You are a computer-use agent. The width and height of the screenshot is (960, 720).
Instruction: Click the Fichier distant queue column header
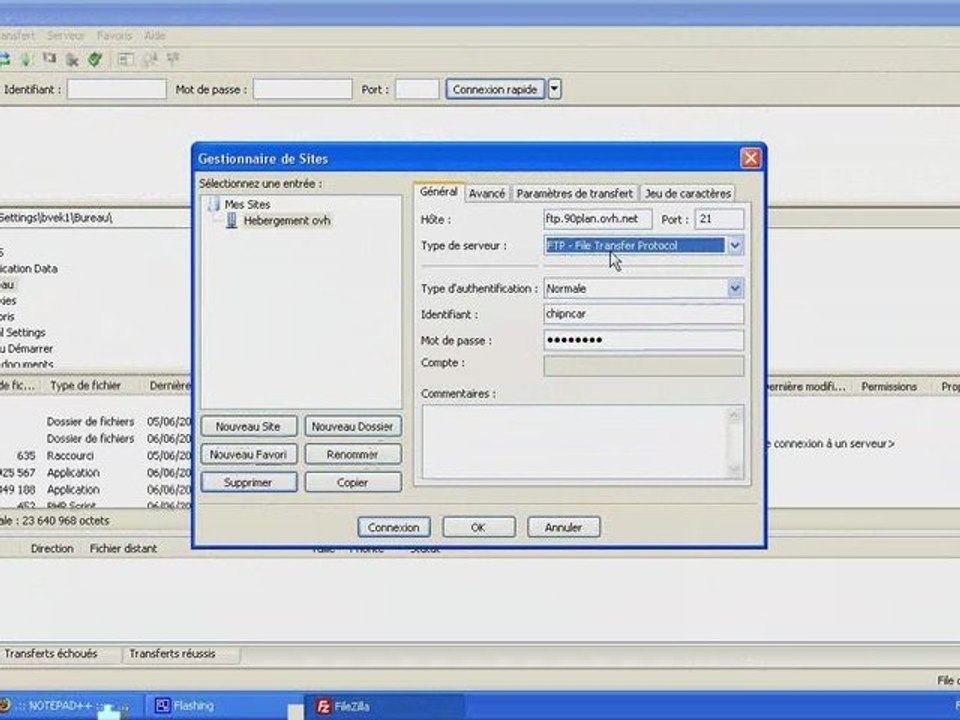coord(124,549)
